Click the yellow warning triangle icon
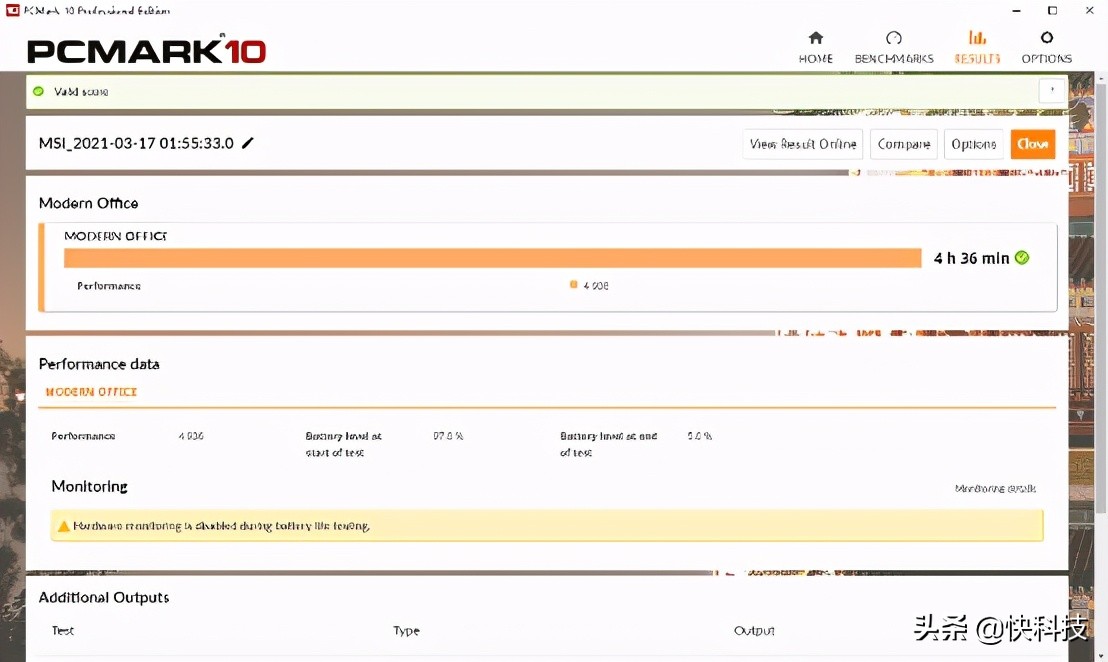 pyautogui.click(x=64, y=526)
